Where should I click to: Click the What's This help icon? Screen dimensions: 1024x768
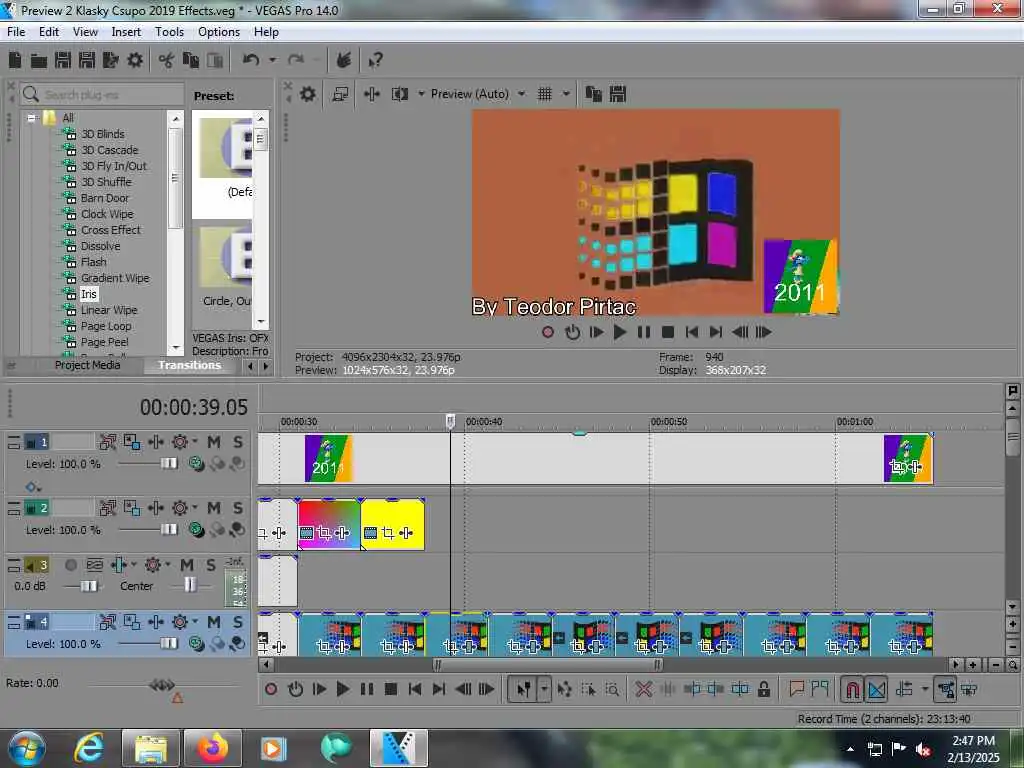375,61
